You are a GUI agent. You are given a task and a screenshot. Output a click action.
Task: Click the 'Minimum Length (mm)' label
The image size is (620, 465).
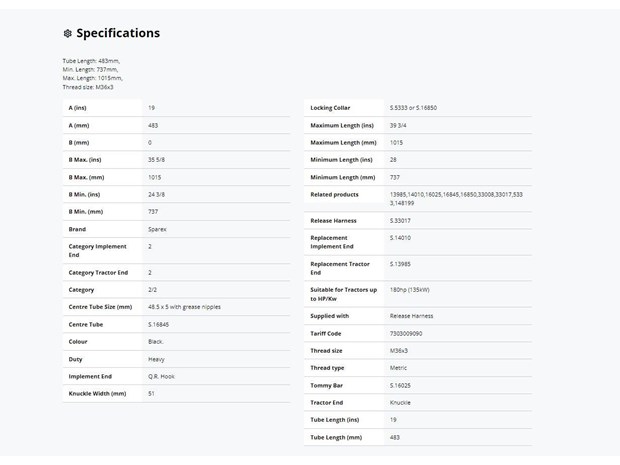pyautogui.click(x=343, y=177)
